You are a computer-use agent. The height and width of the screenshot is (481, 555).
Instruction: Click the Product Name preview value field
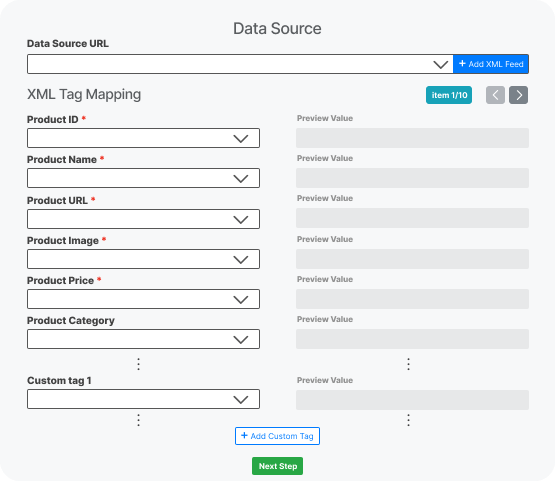point(412,178)
